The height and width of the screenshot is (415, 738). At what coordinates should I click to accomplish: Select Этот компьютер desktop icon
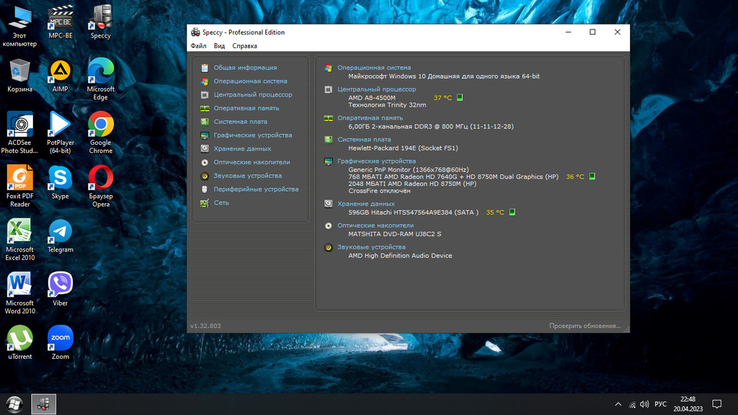pos(19,26)
